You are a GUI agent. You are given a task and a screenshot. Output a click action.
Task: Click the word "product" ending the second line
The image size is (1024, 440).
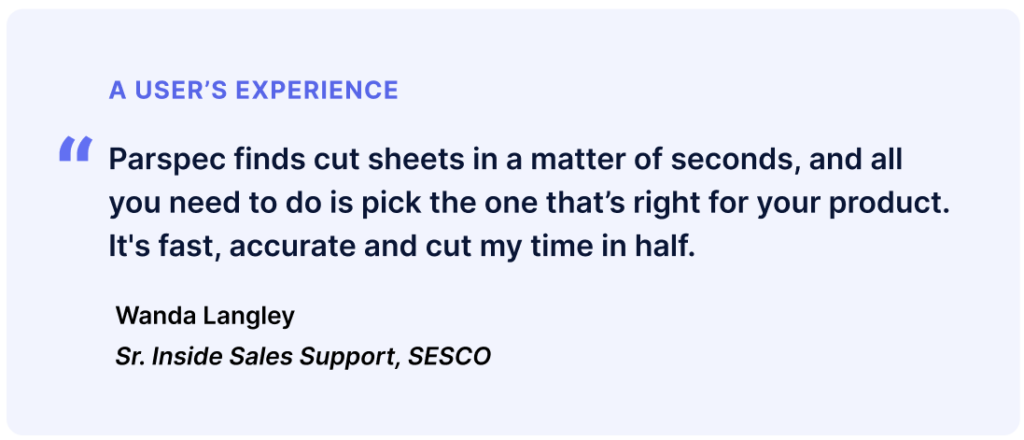click(x=892, y=203)
